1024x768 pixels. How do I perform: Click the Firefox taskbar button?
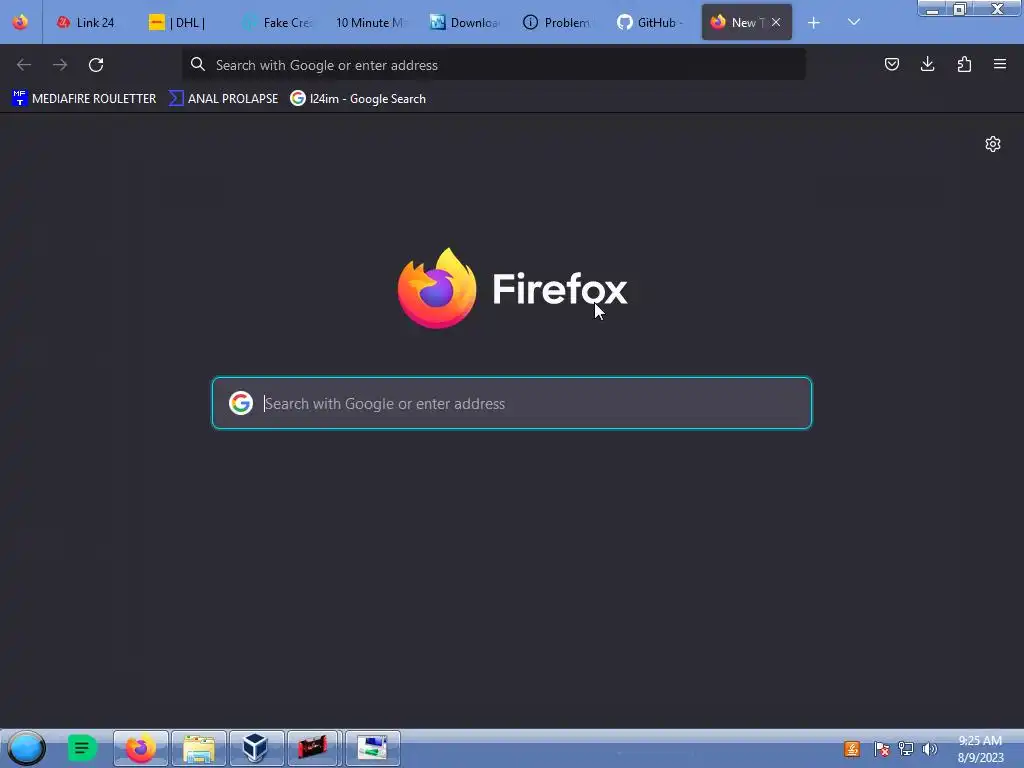coord(141,748)
